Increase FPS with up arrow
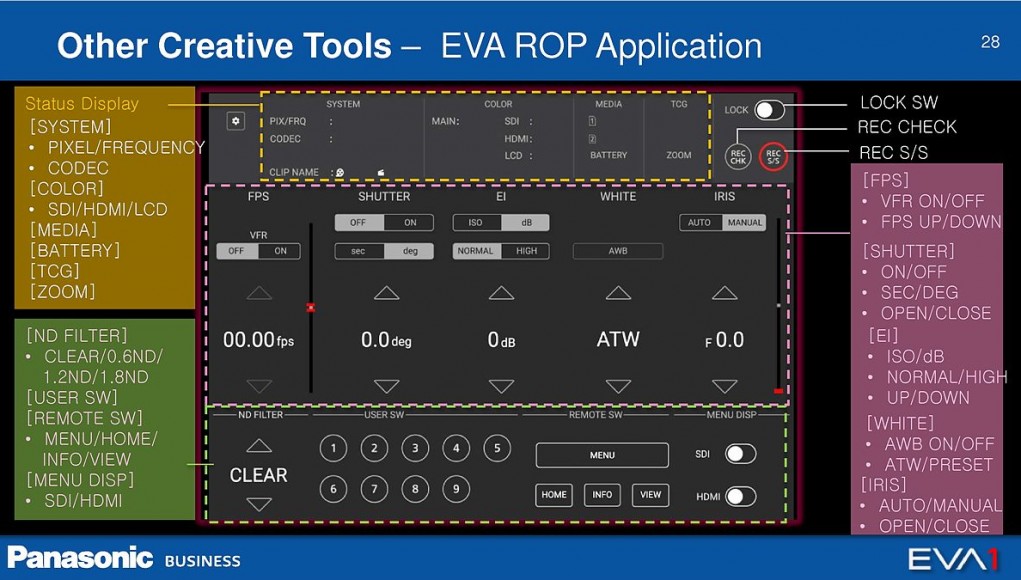This screenshot has height=580, width=1021. coord(259,293)
